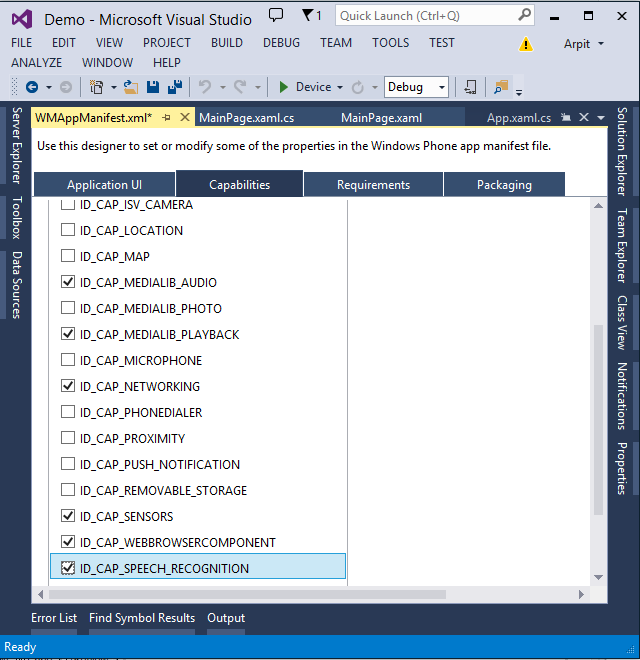Save the current file with disk icon

[153, 87]
